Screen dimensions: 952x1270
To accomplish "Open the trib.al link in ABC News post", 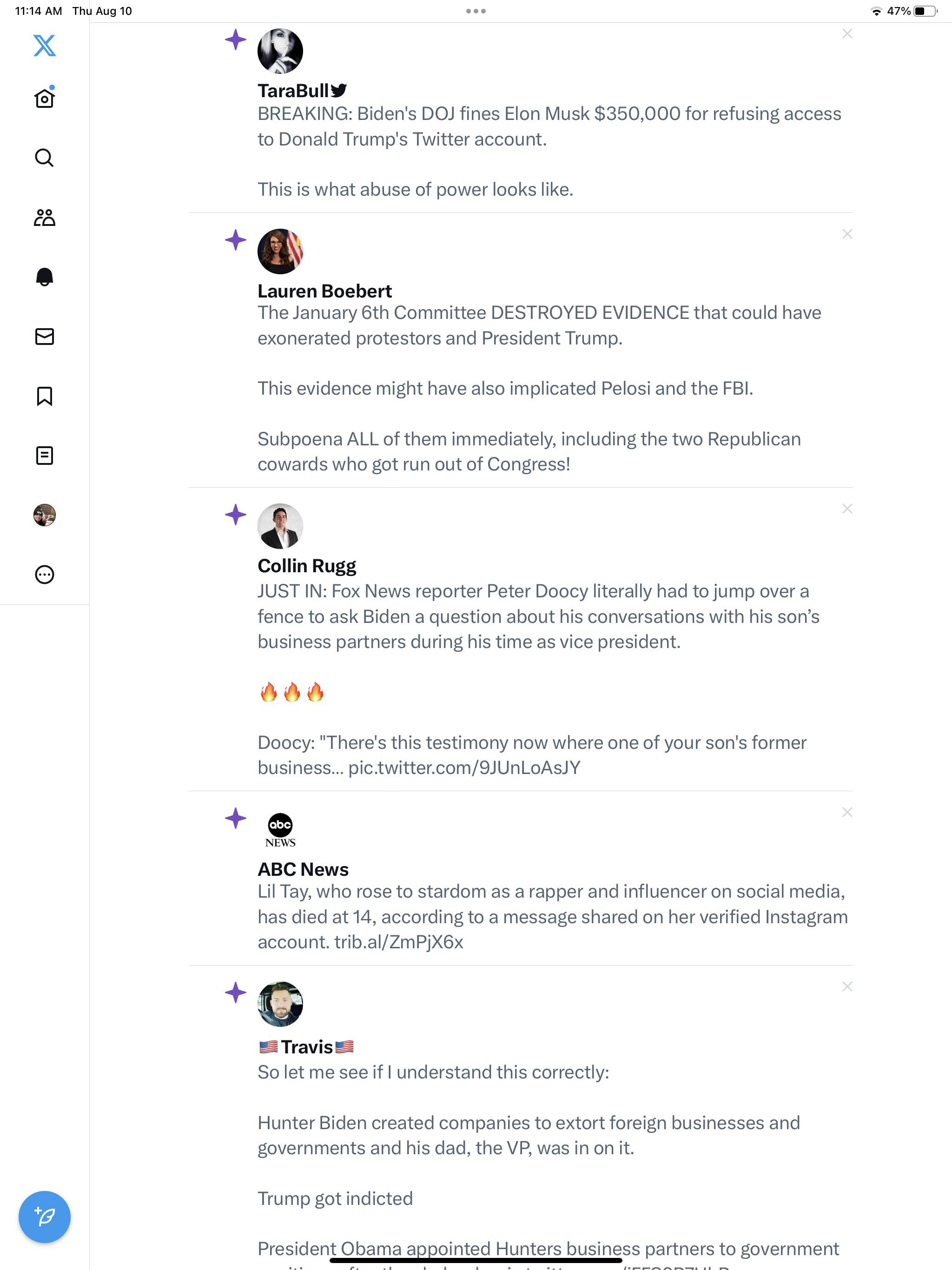I will [398, 942].
